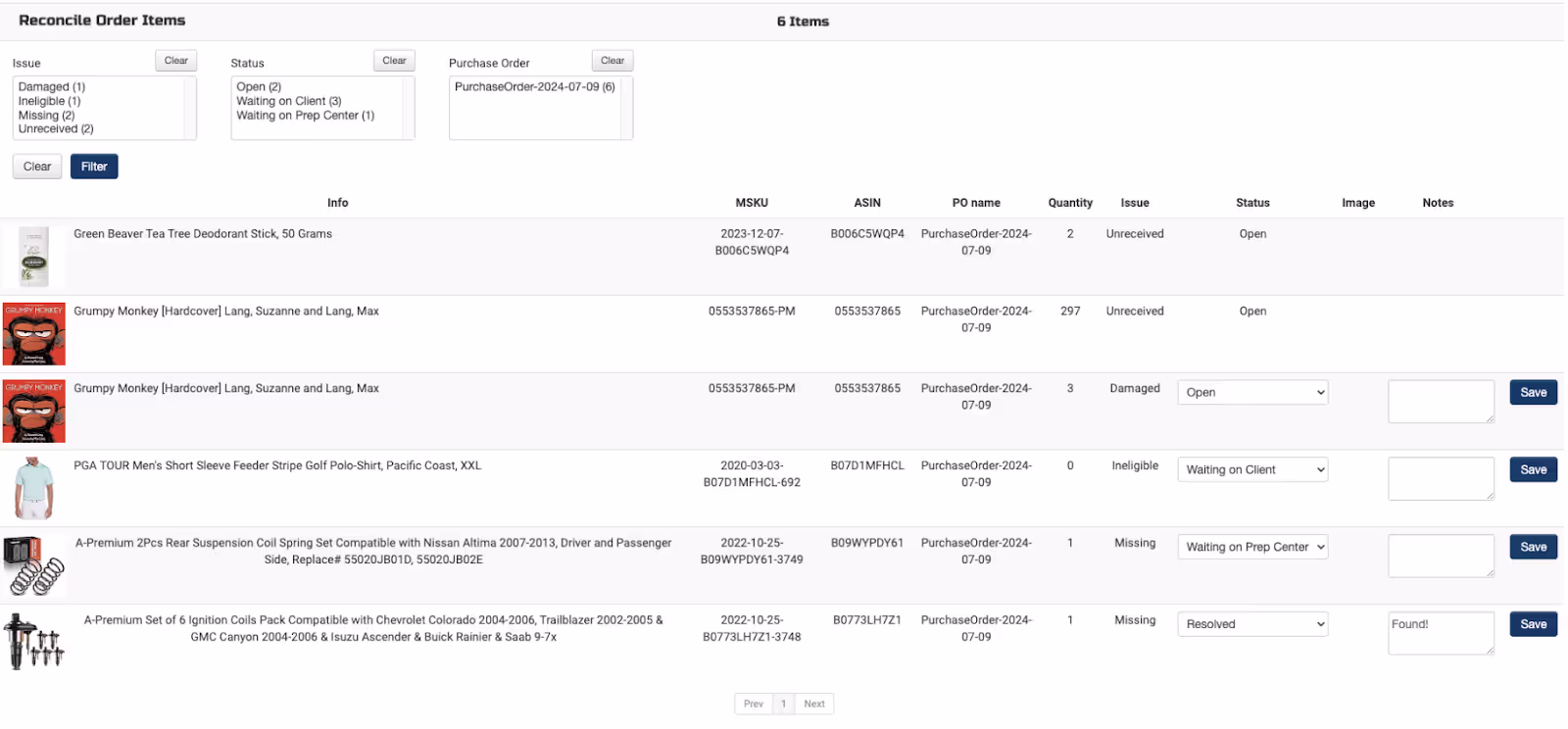Open the Resolved status dropdown
The width and height of the screenshot is (1568, 729).
[x=1252, y=624]
